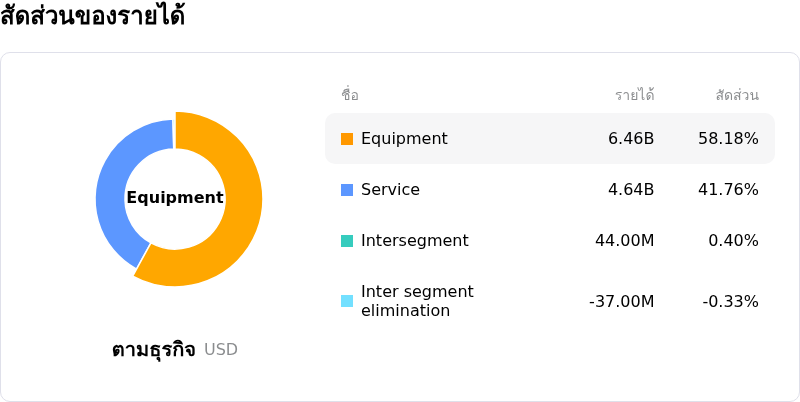The image size is (800, 402).
Task: Click the สัดส่วน column header
Action: tap(737, 95)
